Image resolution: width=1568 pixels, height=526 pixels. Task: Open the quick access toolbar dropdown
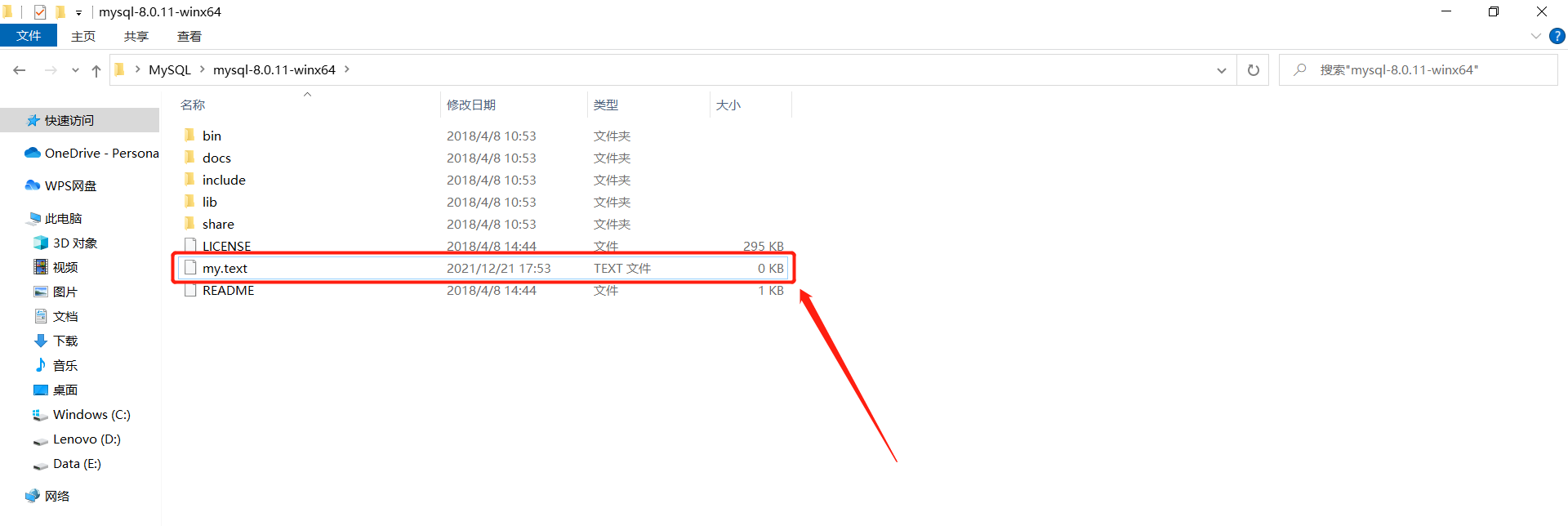78,12
